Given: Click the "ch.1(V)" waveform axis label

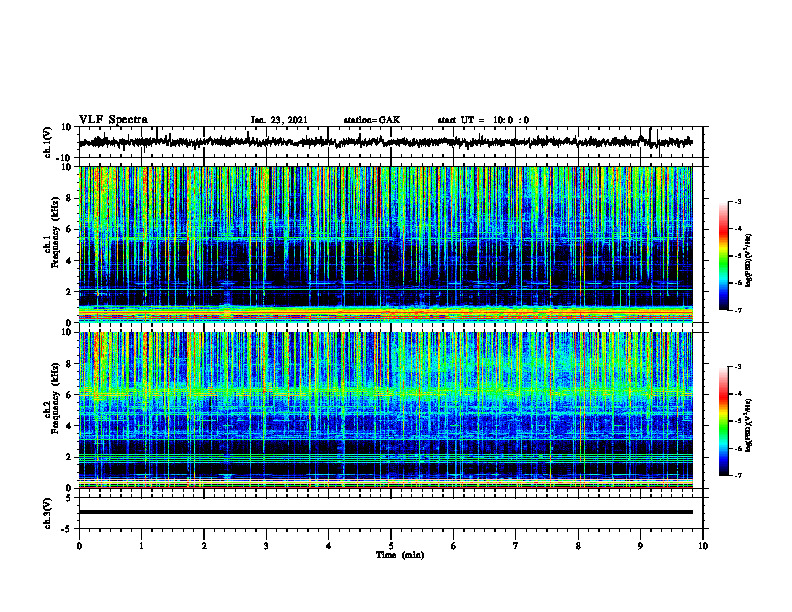Looking at the screenshot, I should click(x=48, y=142).
